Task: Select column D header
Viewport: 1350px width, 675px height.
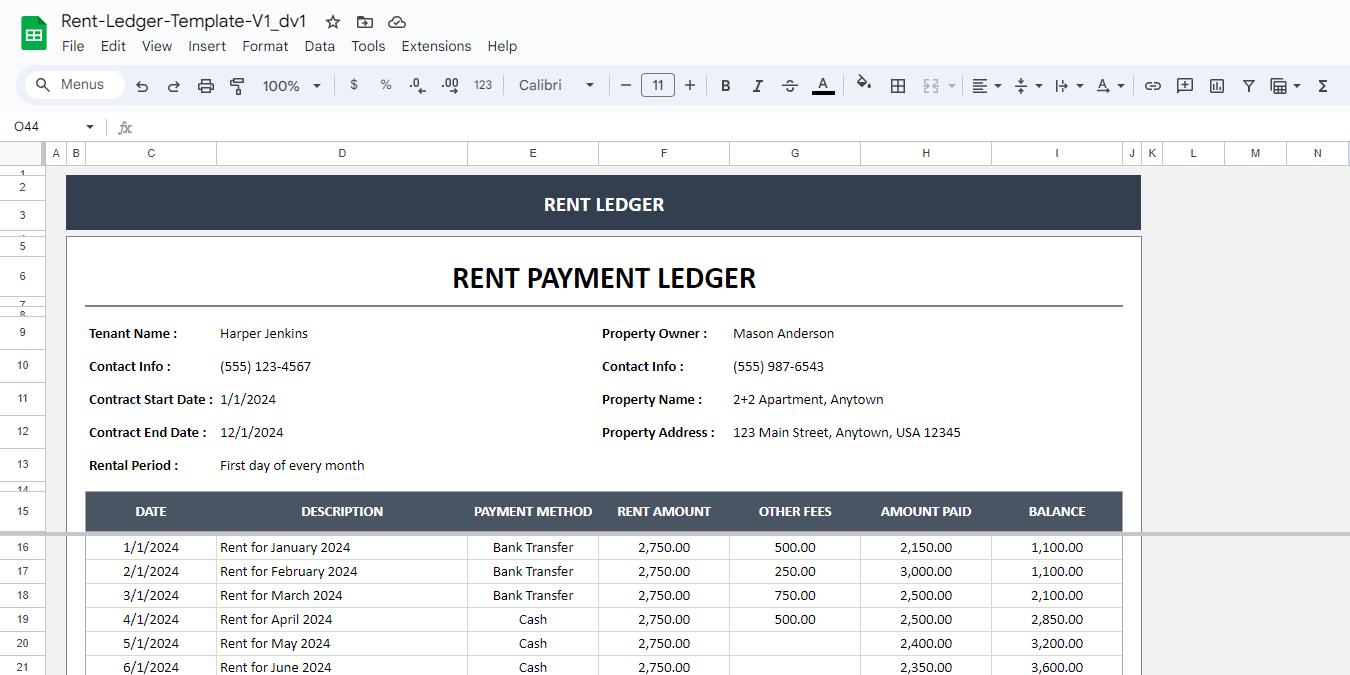Action: pyautogui.click(x=342, y=153)
